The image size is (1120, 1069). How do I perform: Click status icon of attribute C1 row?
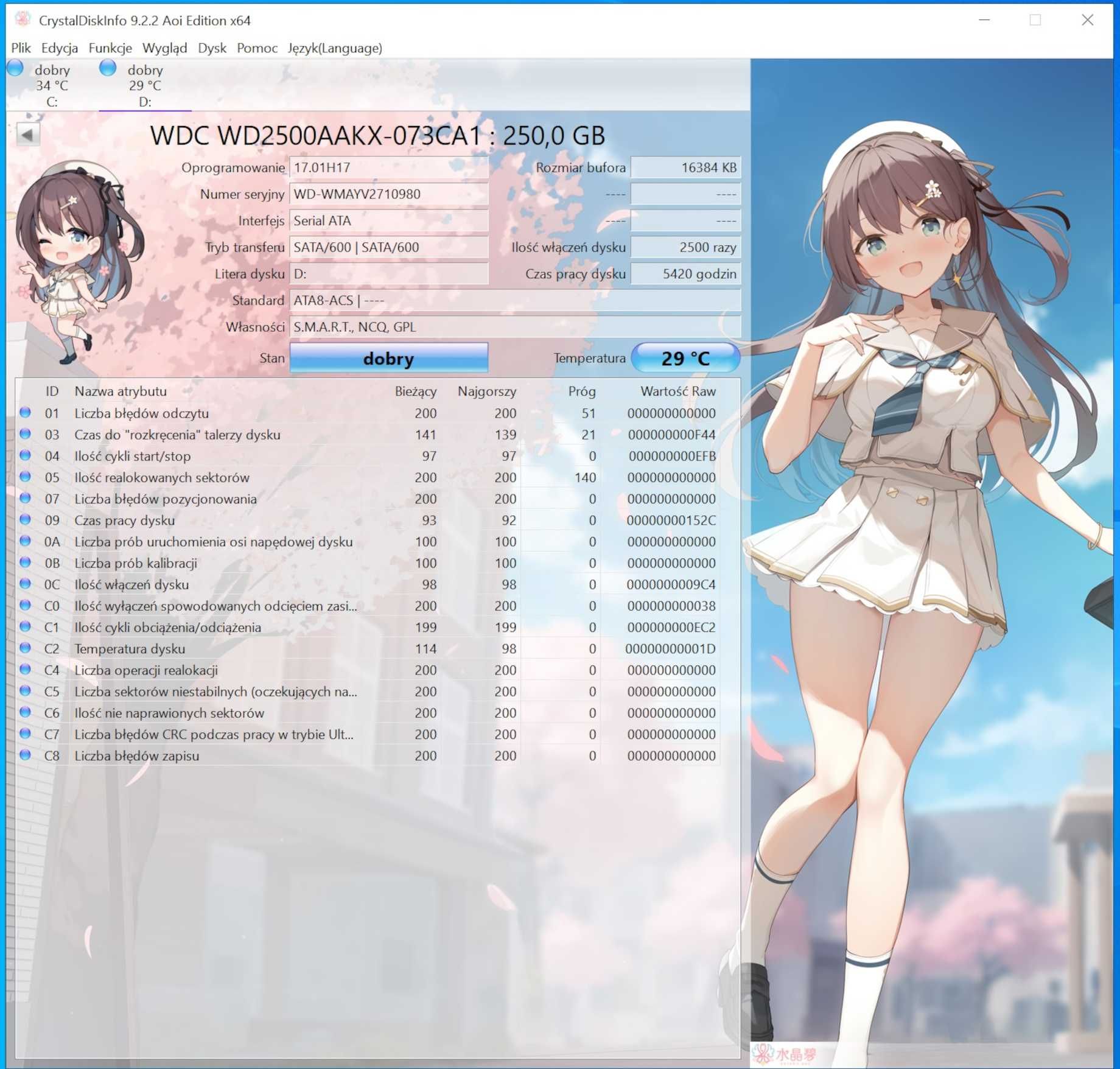25,626
